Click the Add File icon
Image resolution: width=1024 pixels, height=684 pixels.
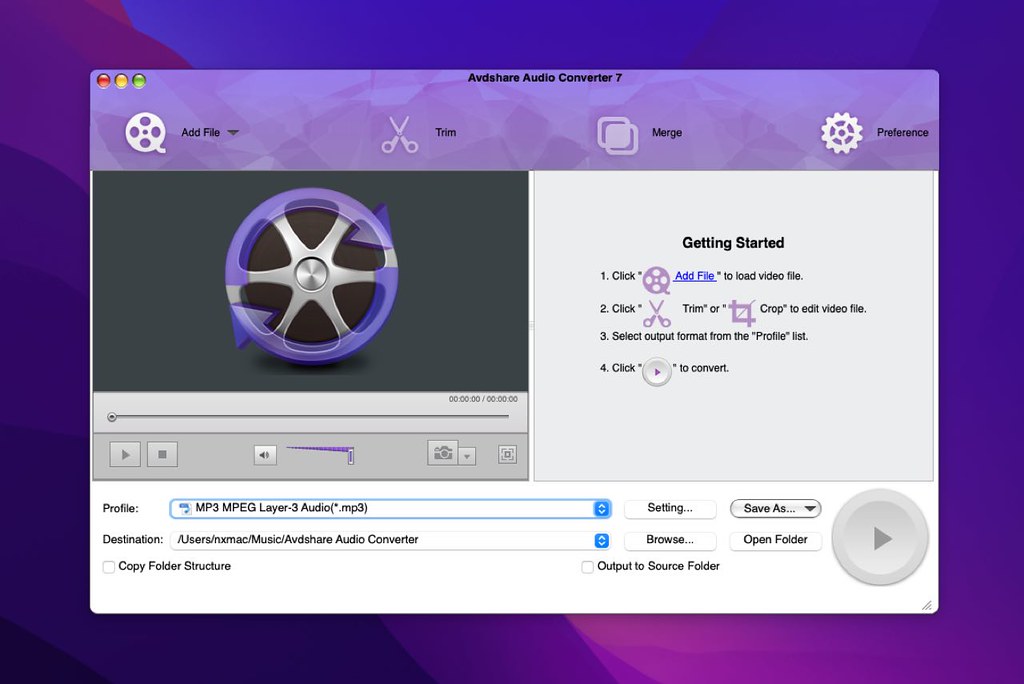[x=146, y=131]
